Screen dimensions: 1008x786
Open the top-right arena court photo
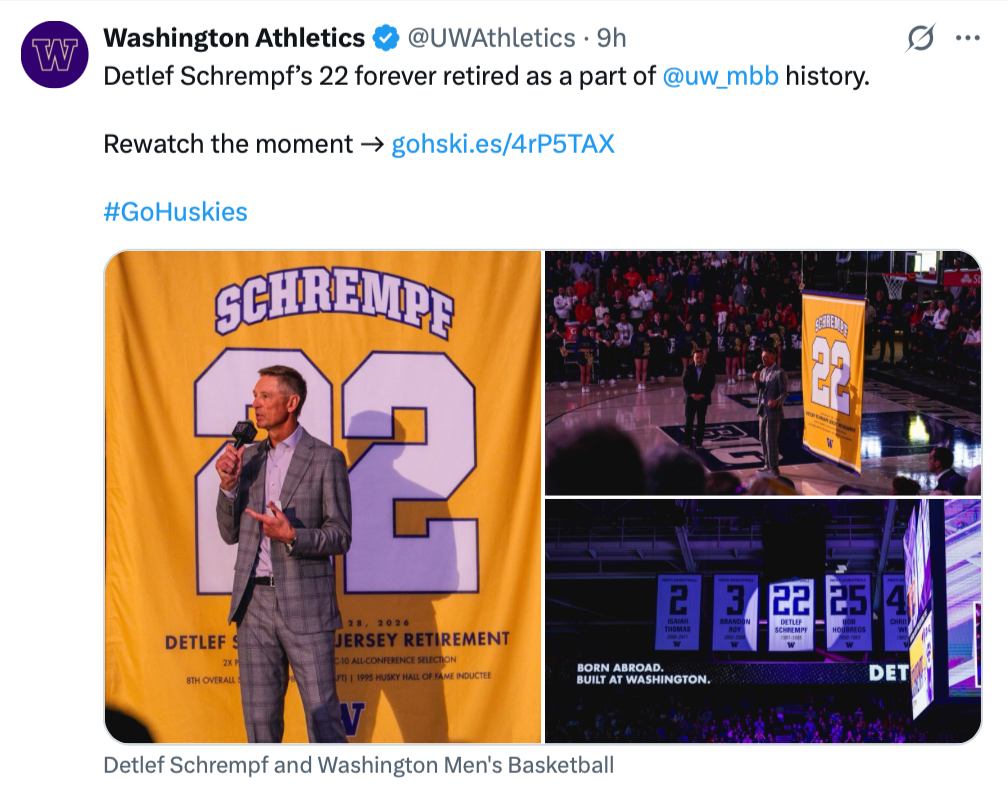click(x=763, y=373)
